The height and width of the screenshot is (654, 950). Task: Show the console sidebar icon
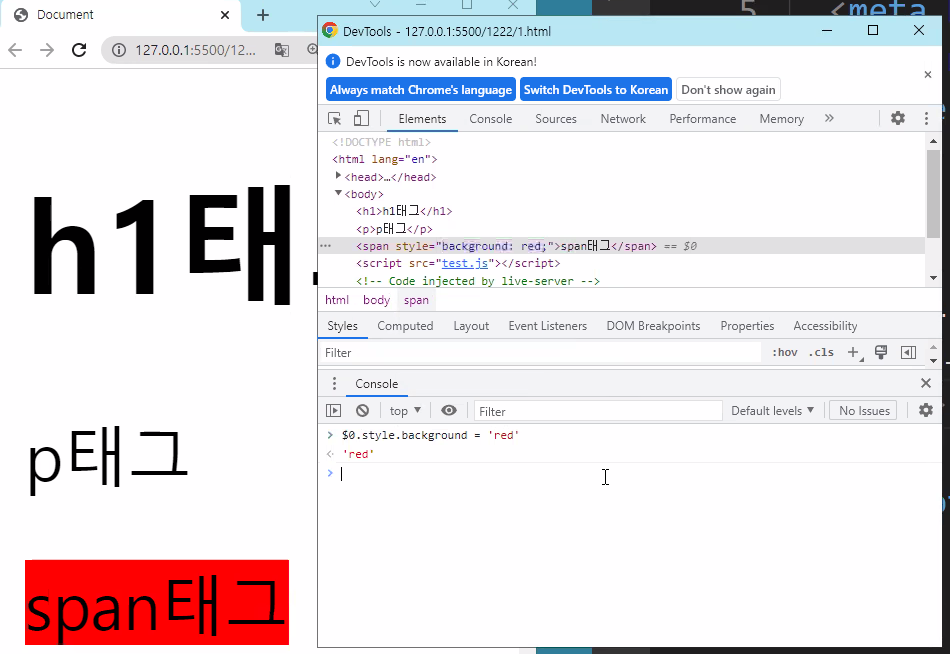pos(334,411)
